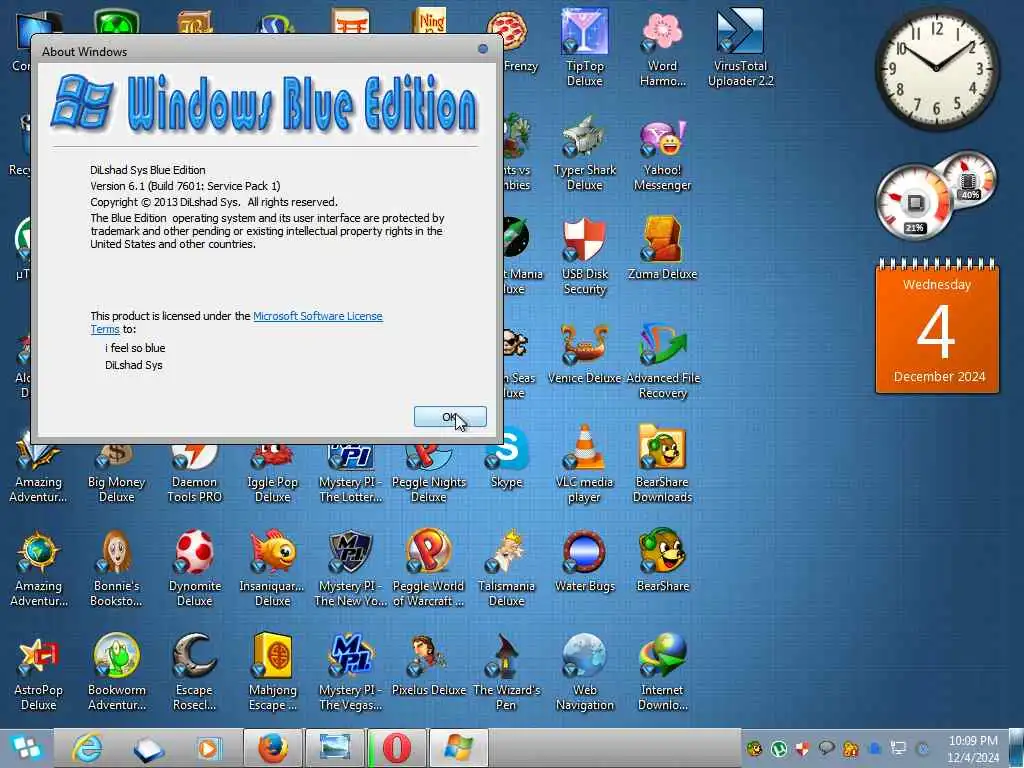1024x768 pixels.
Task: Select USB Disk Security icon
Action: point(584,257)
